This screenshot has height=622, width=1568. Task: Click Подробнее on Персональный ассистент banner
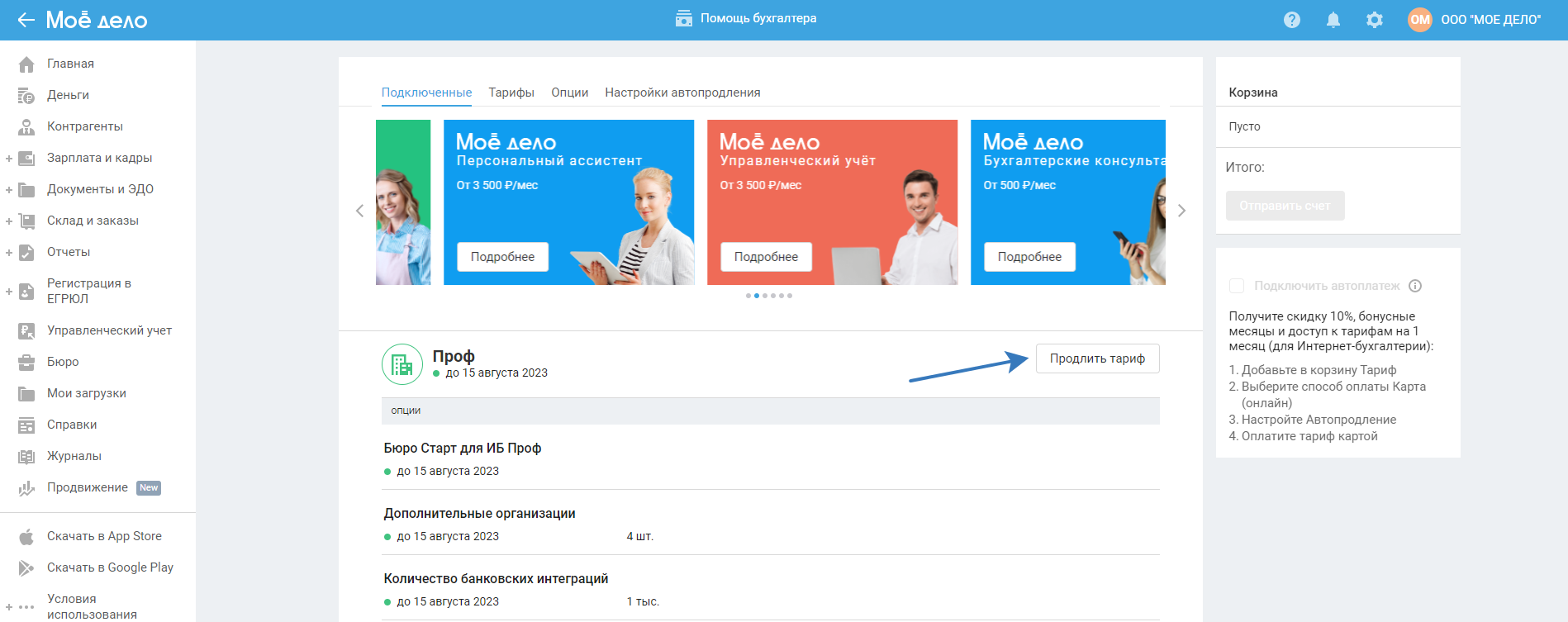[502, 257]
